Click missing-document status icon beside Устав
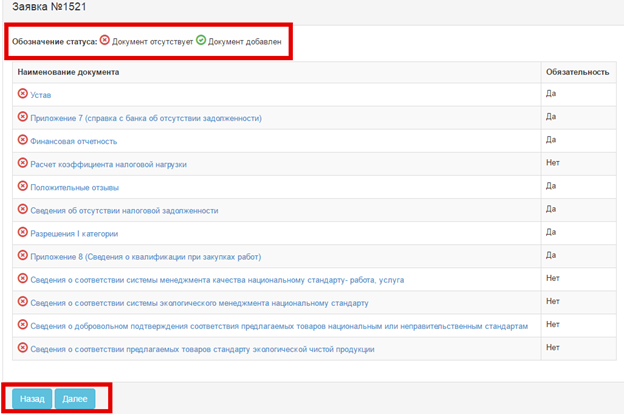Screen dimensions: 624x414 coord(23,94)
